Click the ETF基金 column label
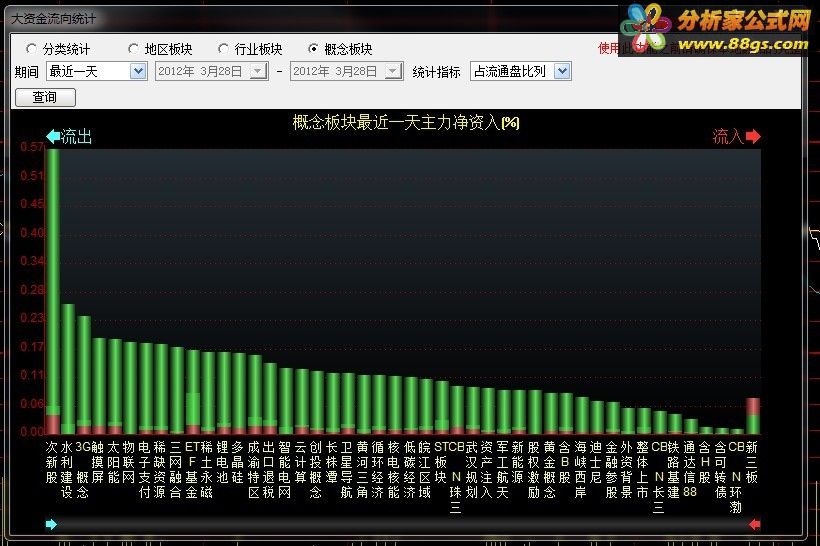 click(191, 470)
